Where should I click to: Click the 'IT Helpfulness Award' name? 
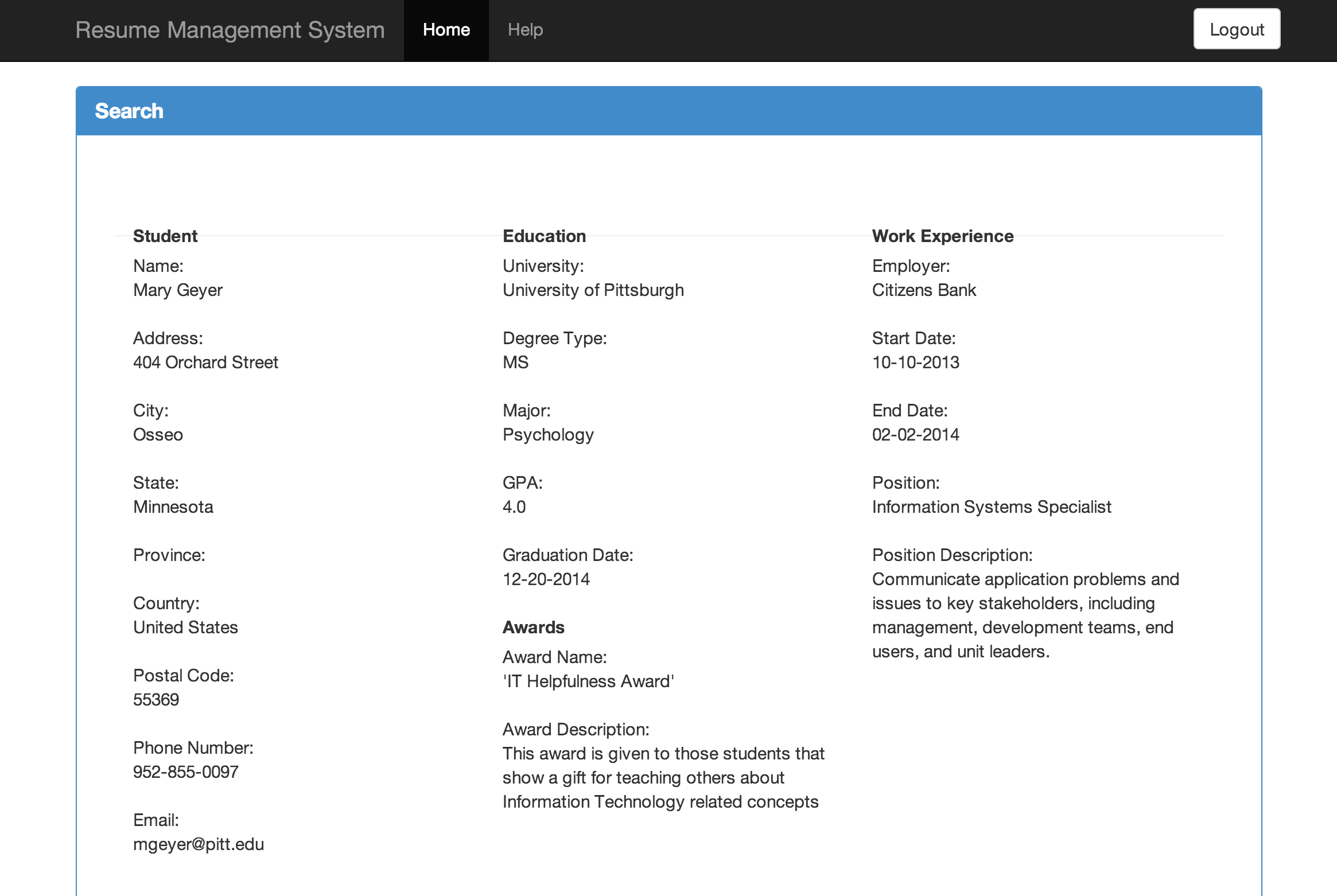(x=588, y=681)
